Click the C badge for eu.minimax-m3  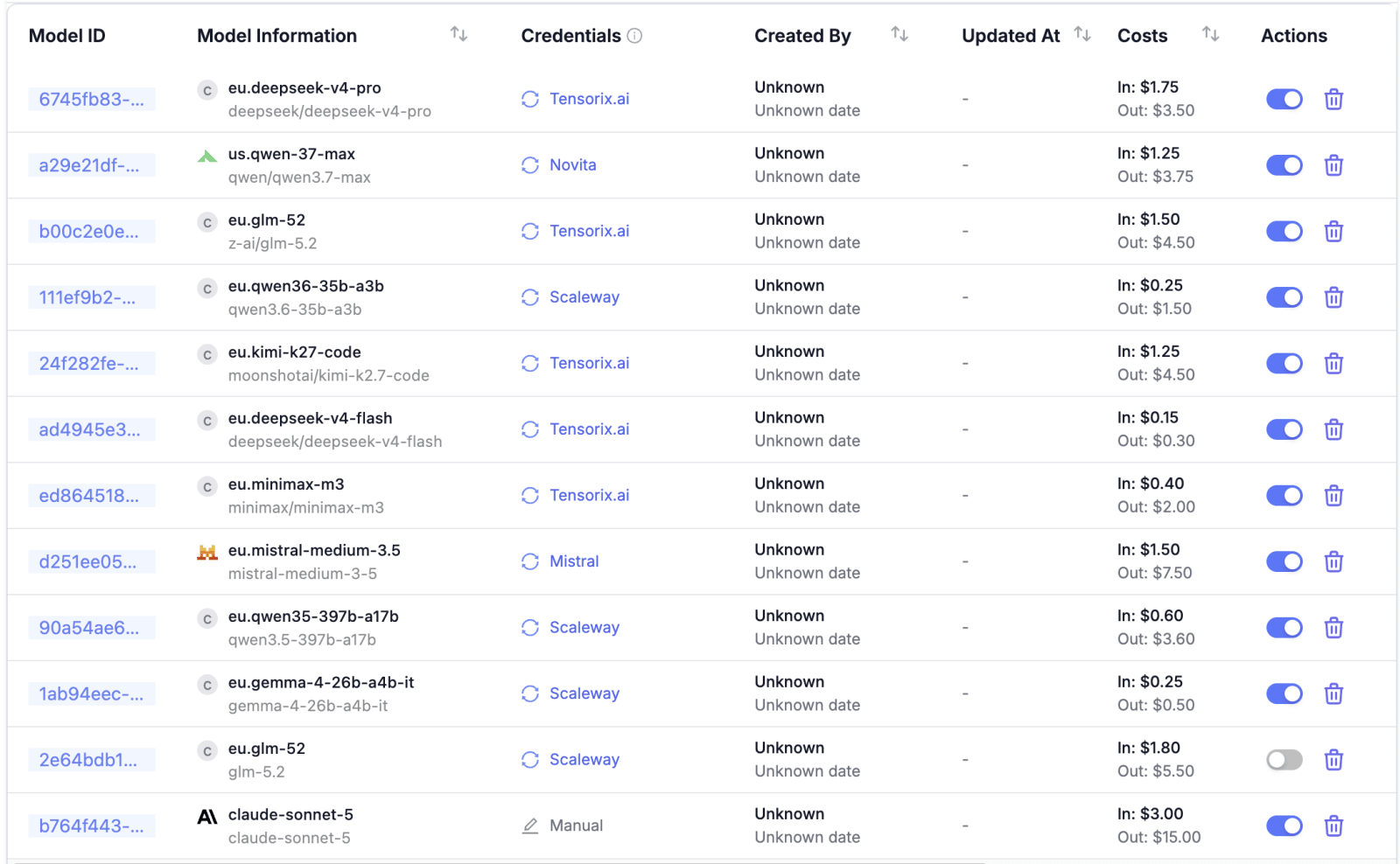[x=207, y=486]
